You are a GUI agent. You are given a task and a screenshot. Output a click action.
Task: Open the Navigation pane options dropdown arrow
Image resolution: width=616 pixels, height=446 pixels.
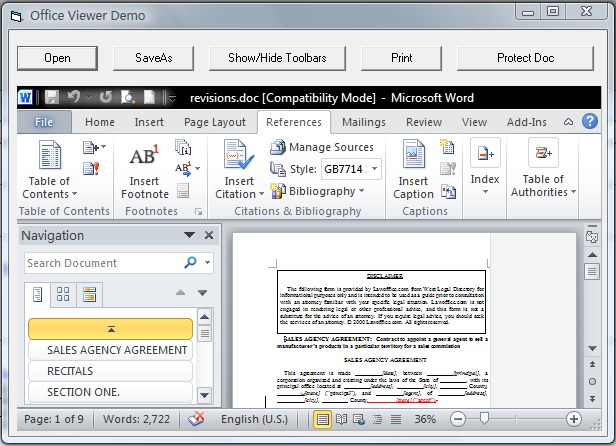point(189,236)
